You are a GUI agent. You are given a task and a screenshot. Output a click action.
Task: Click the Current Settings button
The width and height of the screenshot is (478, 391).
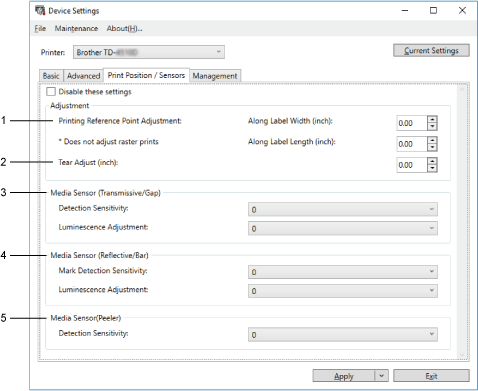[431, 51]
